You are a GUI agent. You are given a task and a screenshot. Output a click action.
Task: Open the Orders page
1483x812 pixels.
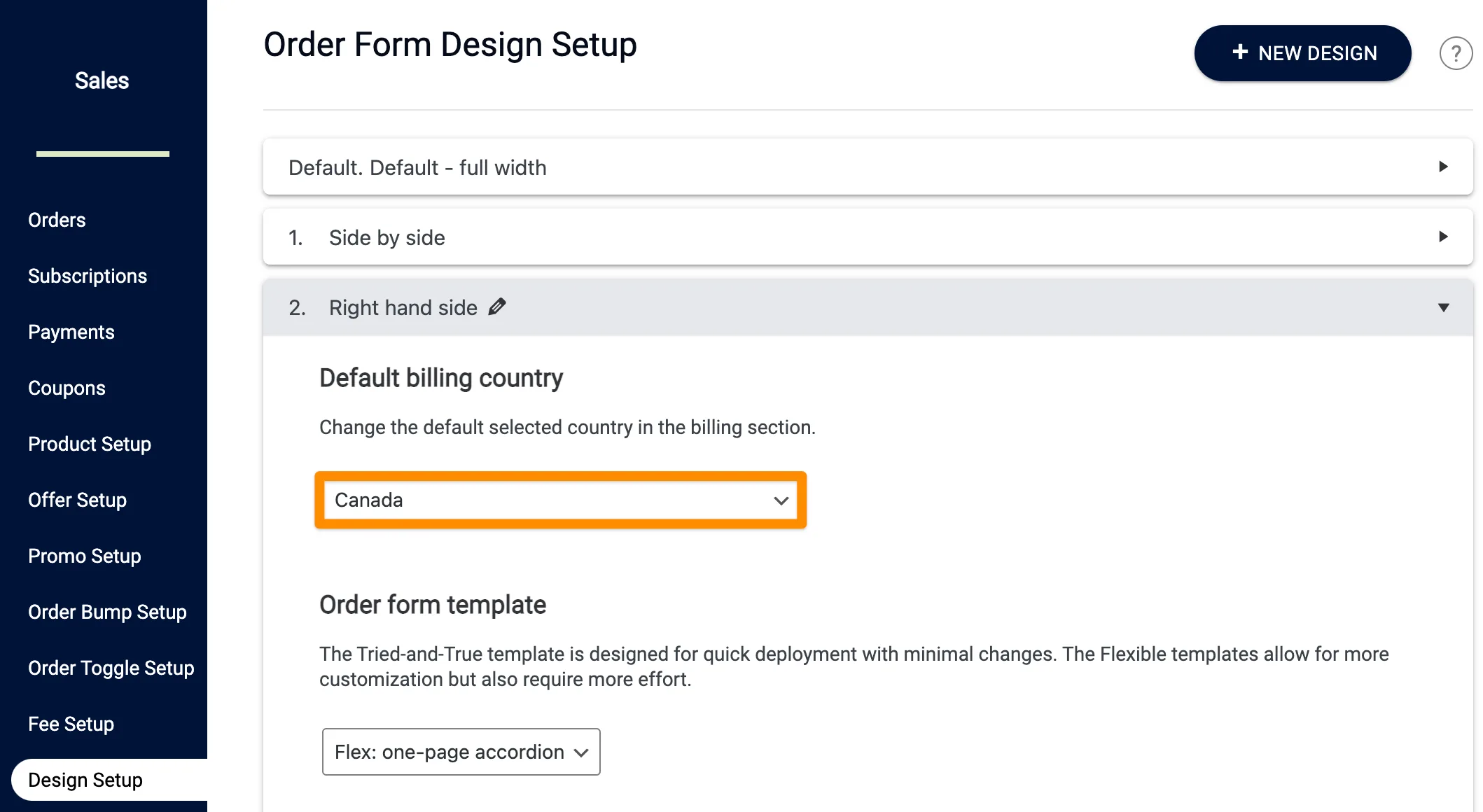coord(56,220)
